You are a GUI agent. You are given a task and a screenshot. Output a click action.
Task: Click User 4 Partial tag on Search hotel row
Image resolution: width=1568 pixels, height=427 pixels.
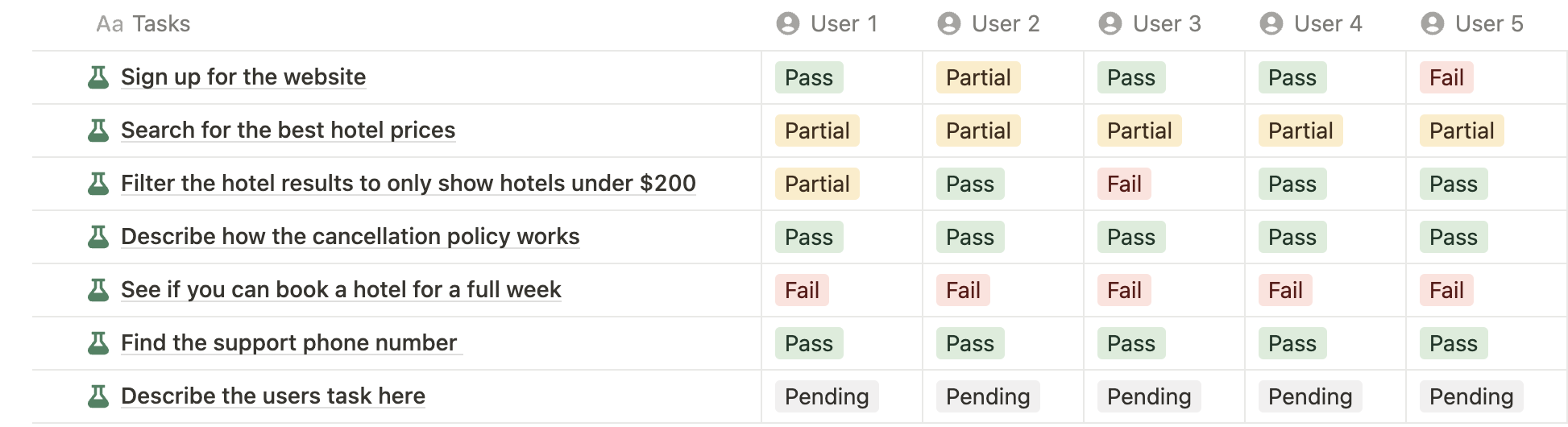pos(1300,131)
